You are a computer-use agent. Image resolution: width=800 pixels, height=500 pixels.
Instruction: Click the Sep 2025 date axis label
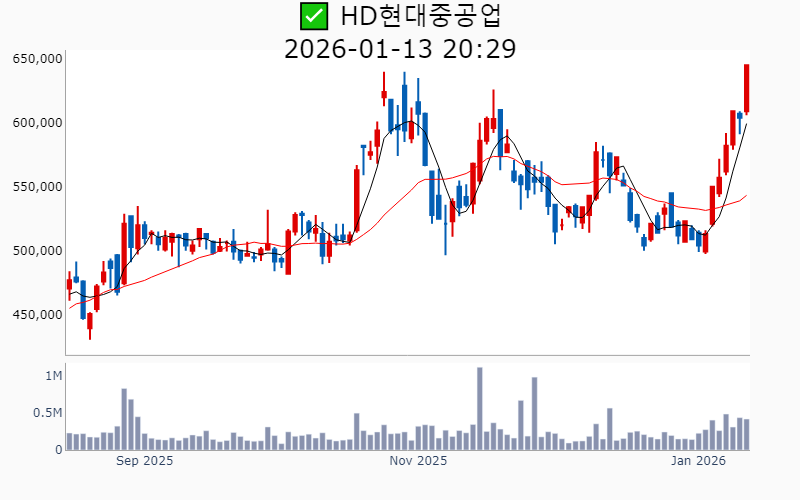click(145, 461)
